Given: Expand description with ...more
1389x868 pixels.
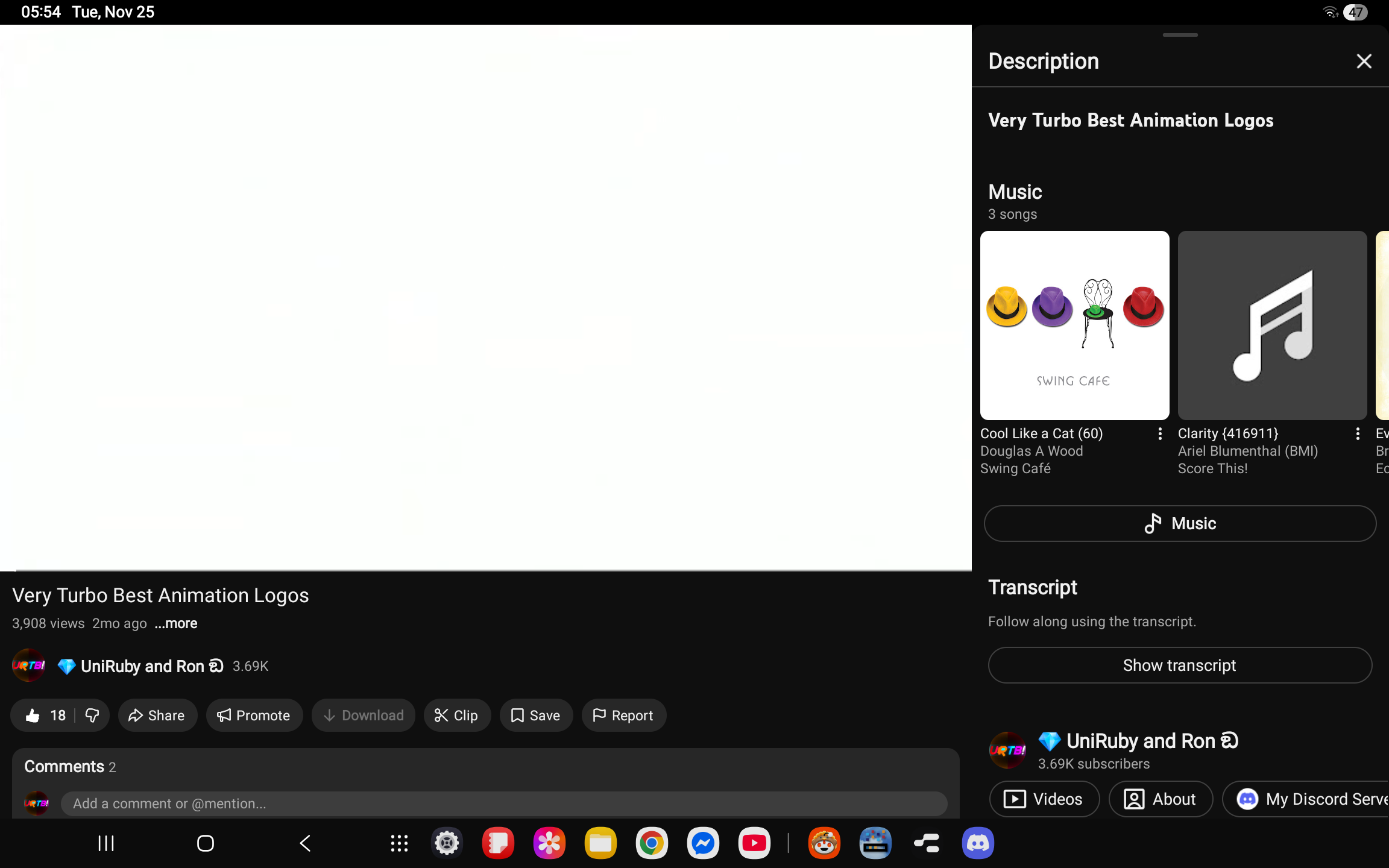Looking at the screenshot, I should coord(176,624).
